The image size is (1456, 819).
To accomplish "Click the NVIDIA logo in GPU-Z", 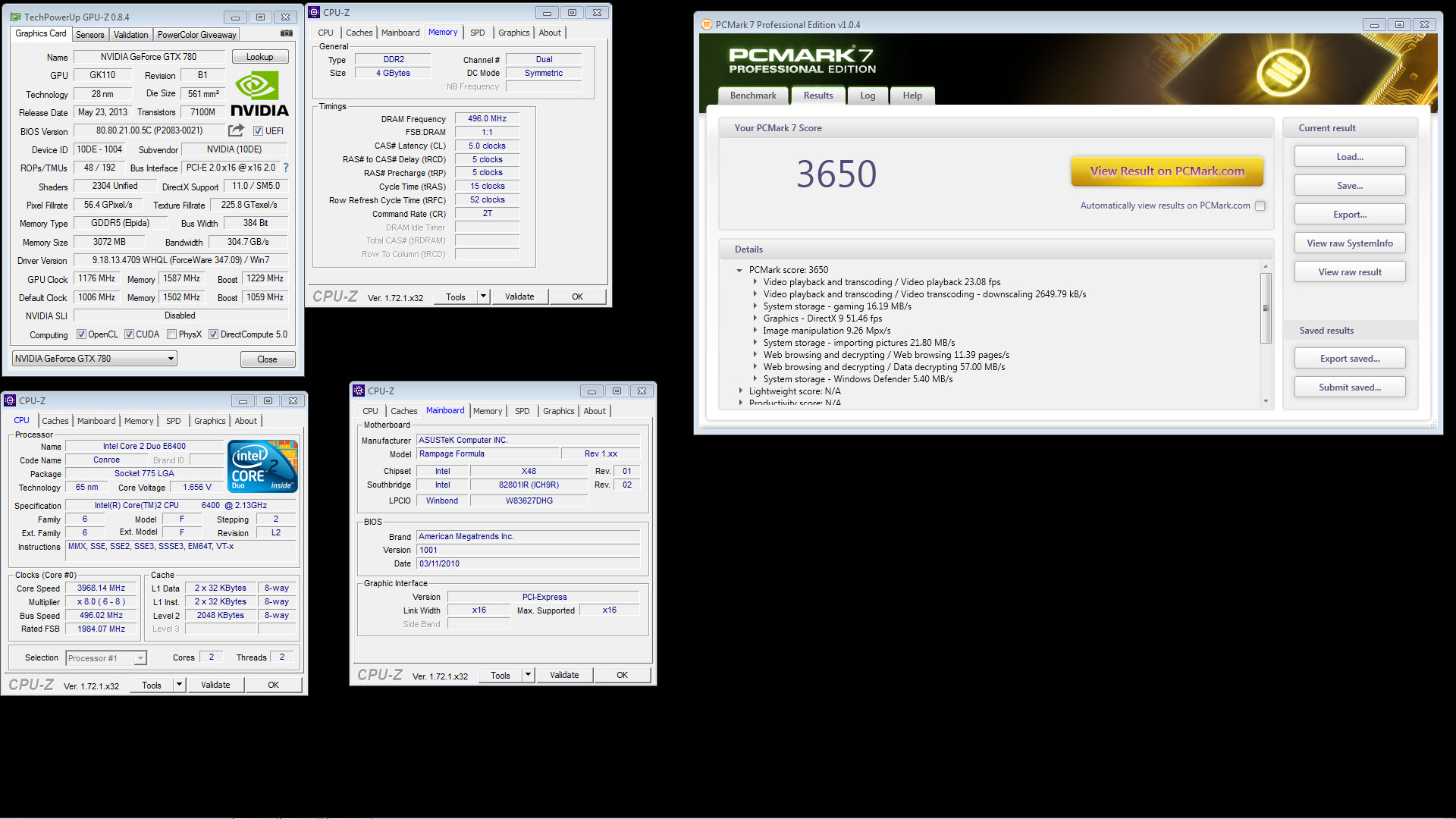I will [259, 94].
